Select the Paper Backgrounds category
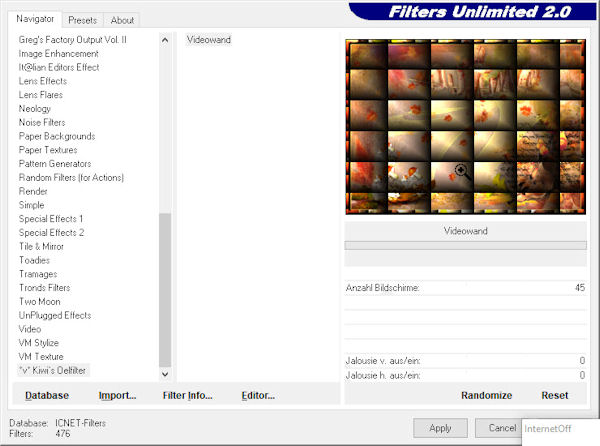This screenshot has height=446, width=600. tap(57, 136)
